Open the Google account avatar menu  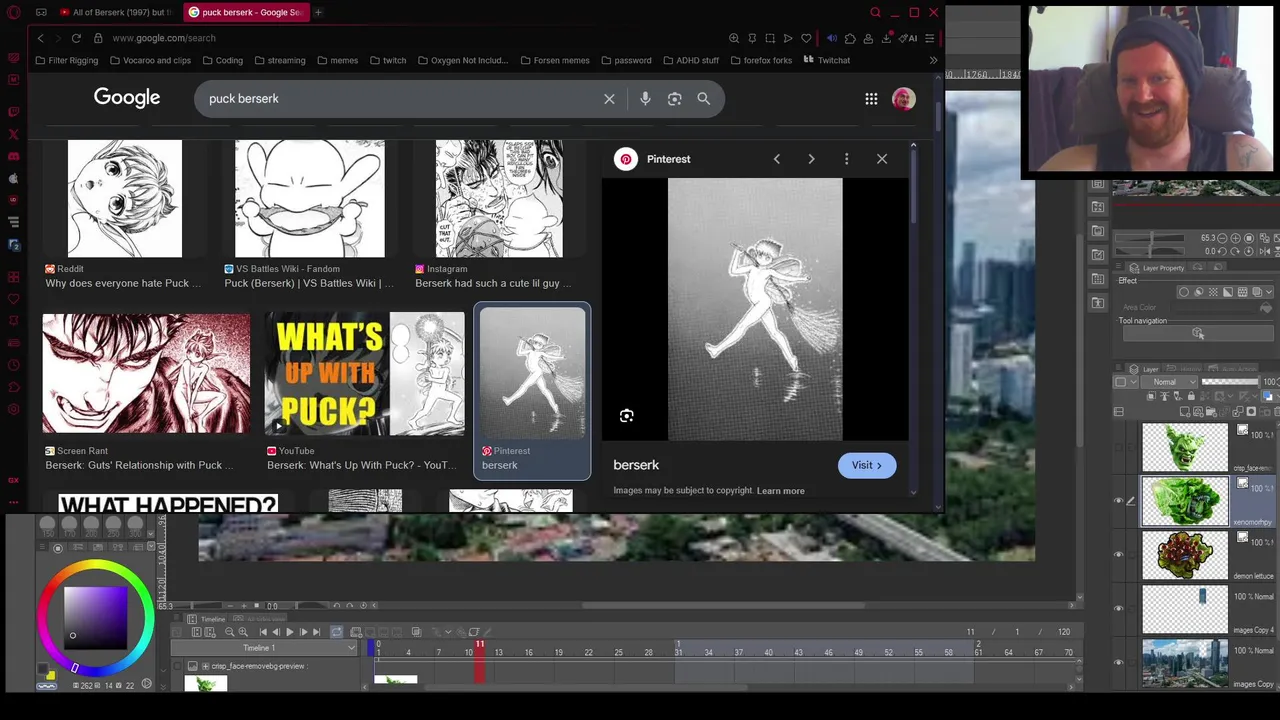(x=904, y=99)
